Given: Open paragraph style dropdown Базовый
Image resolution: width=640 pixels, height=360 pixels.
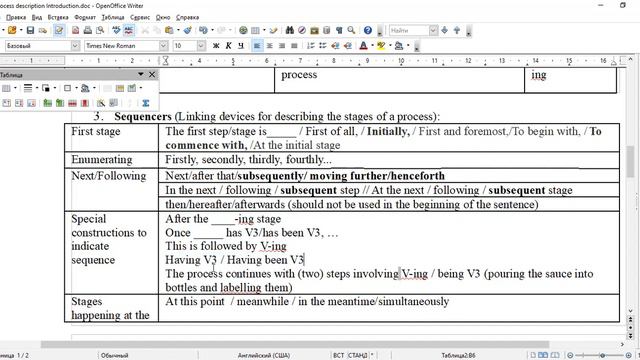Looking at the screenshot, I should click(x=76, y=46).
